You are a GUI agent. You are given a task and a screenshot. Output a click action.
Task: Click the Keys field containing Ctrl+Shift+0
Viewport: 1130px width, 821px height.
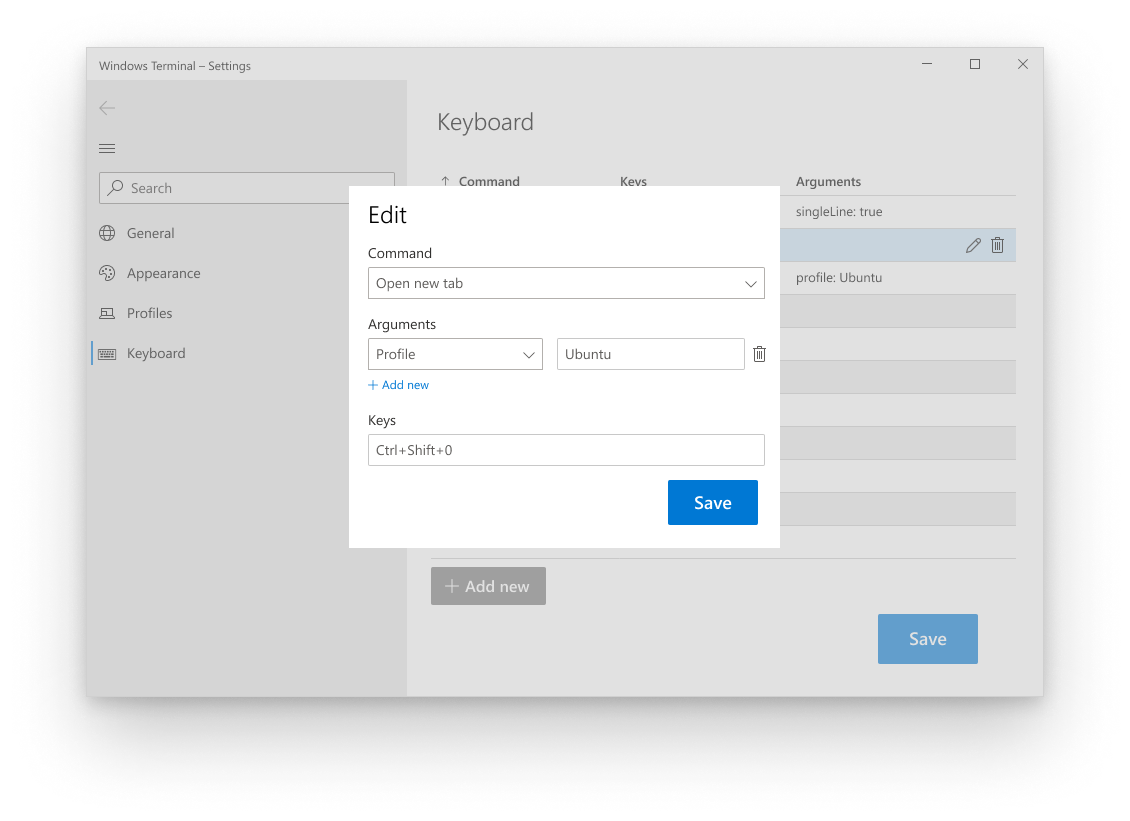(x=566, y=450)
